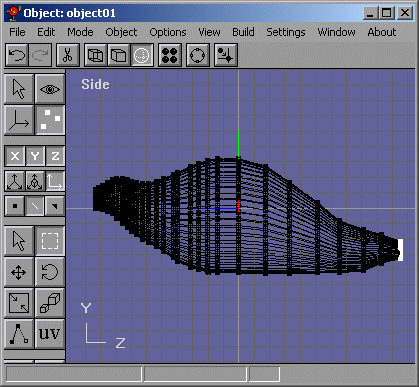Image resolution: width=419 pixels, height=387 pixels.
Task: Switch to wireframe cube display mode
Action: 95,55
